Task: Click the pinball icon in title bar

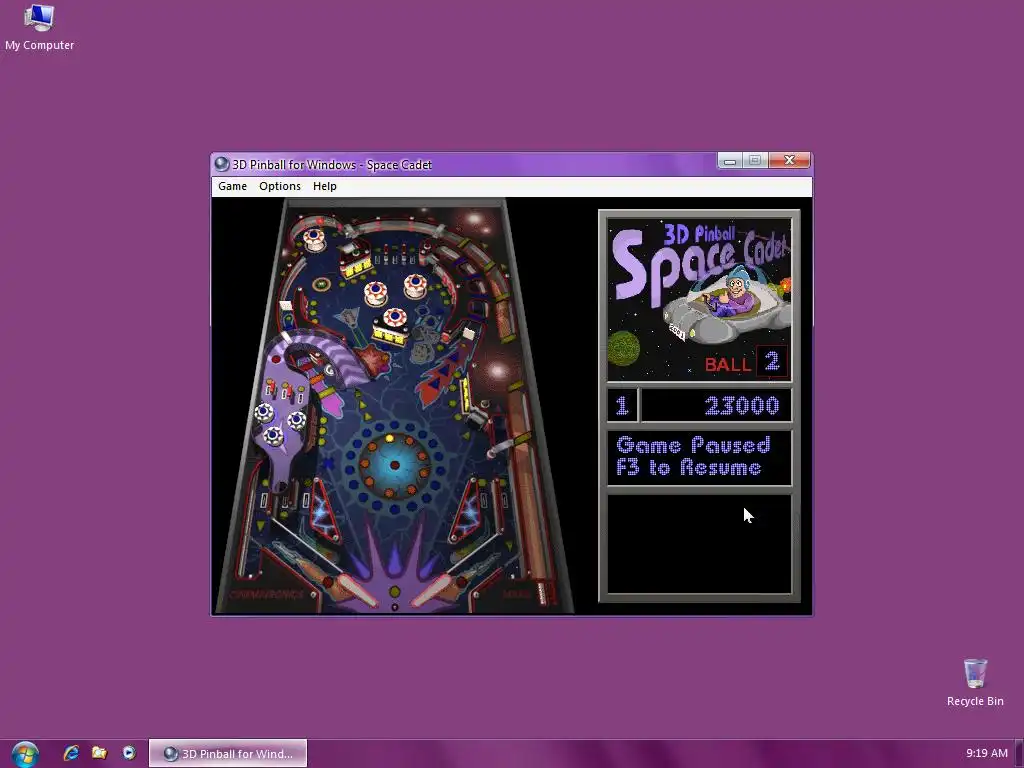Action: click(x=222, y=164)
